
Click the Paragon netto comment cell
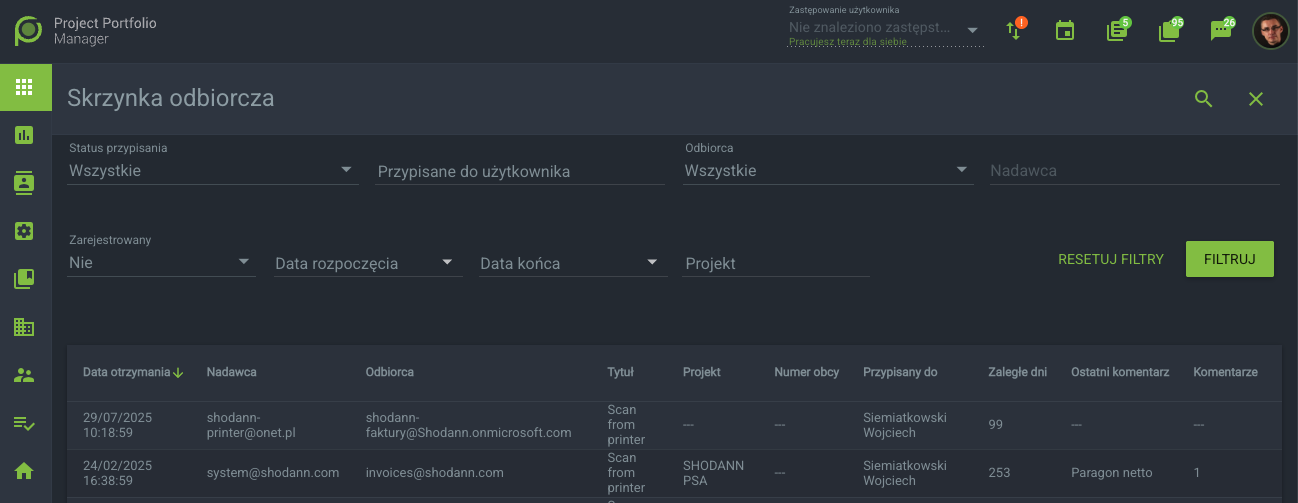click(1111, 473)
